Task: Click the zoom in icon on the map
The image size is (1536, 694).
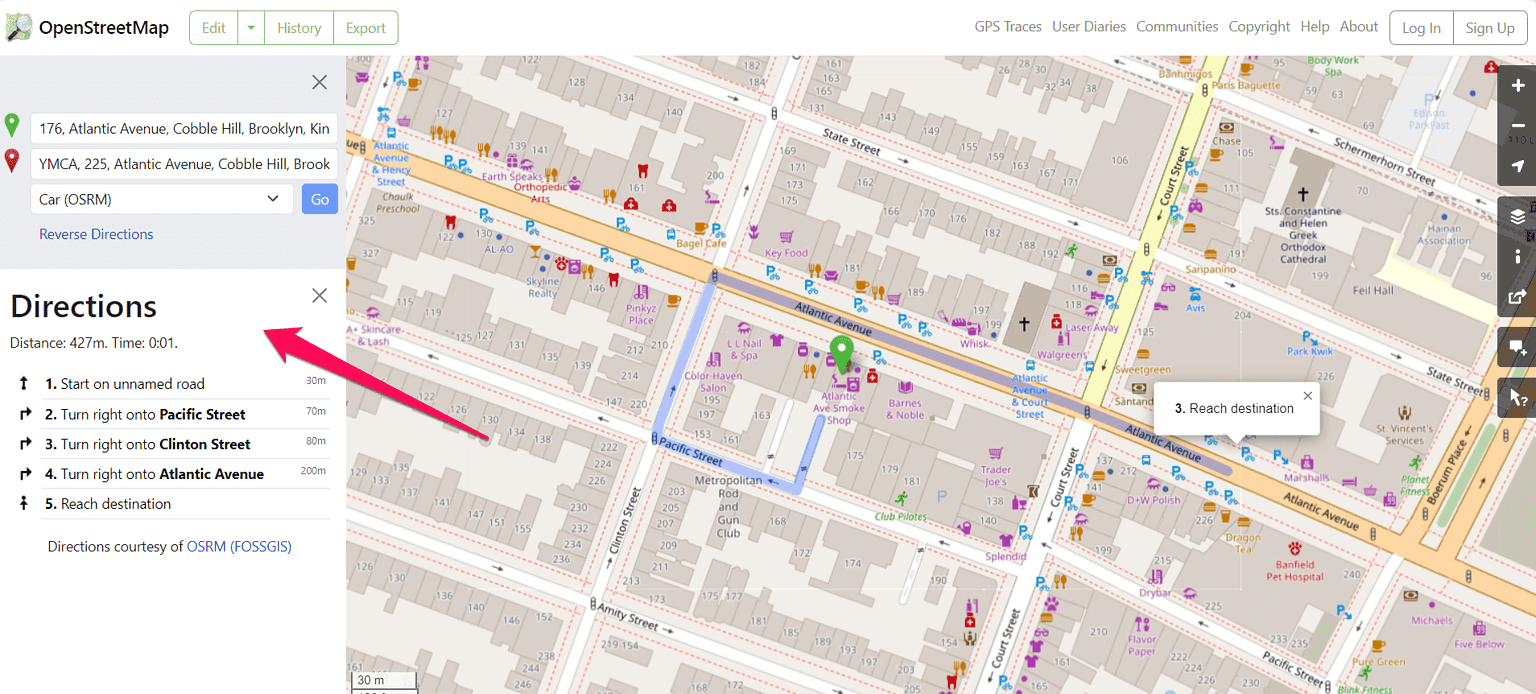Action: pyautogui.click(x=1517, y=86)
